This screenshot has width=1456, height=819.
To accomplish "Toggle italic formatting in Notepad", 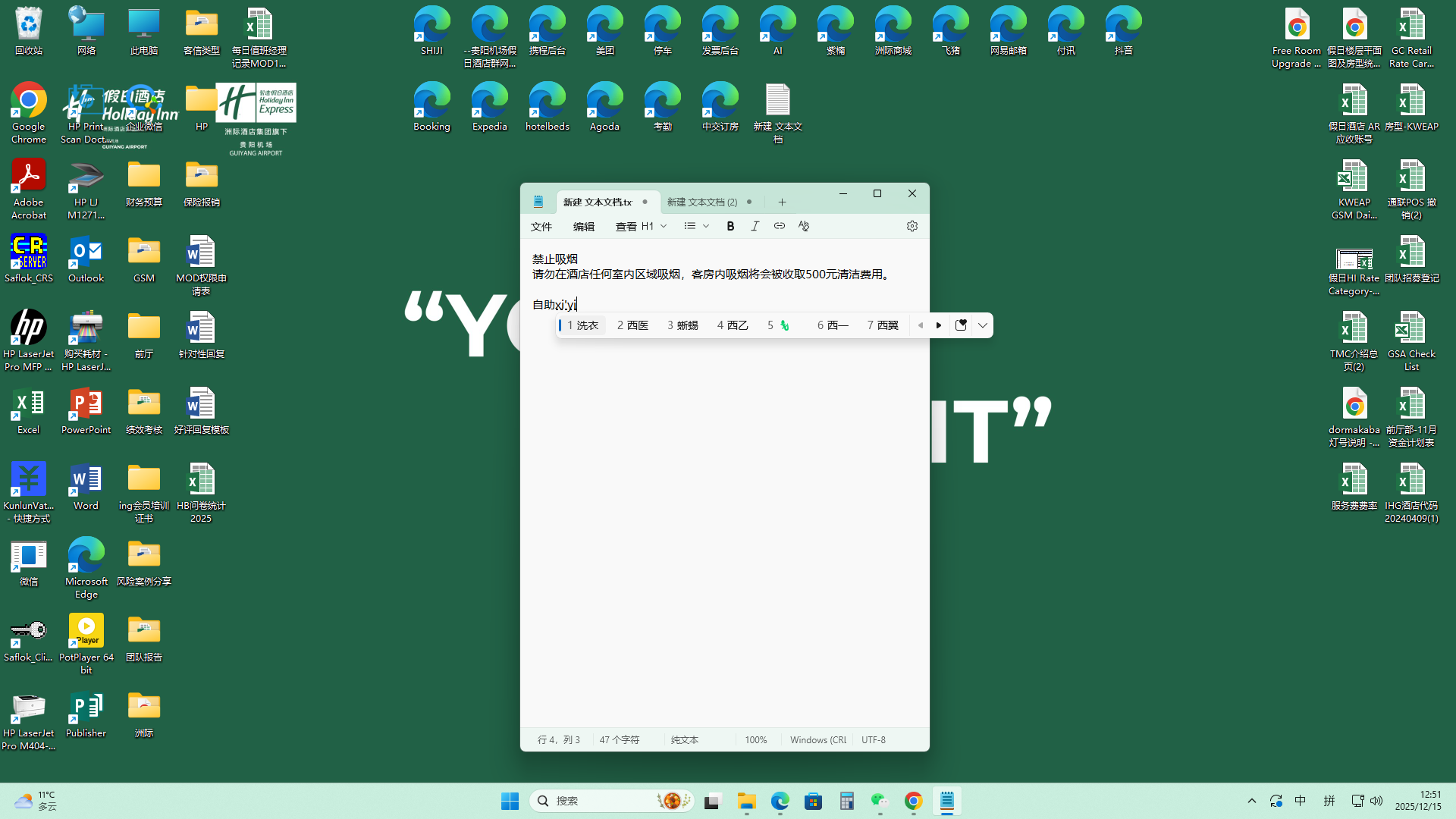I will coord(755,226).
